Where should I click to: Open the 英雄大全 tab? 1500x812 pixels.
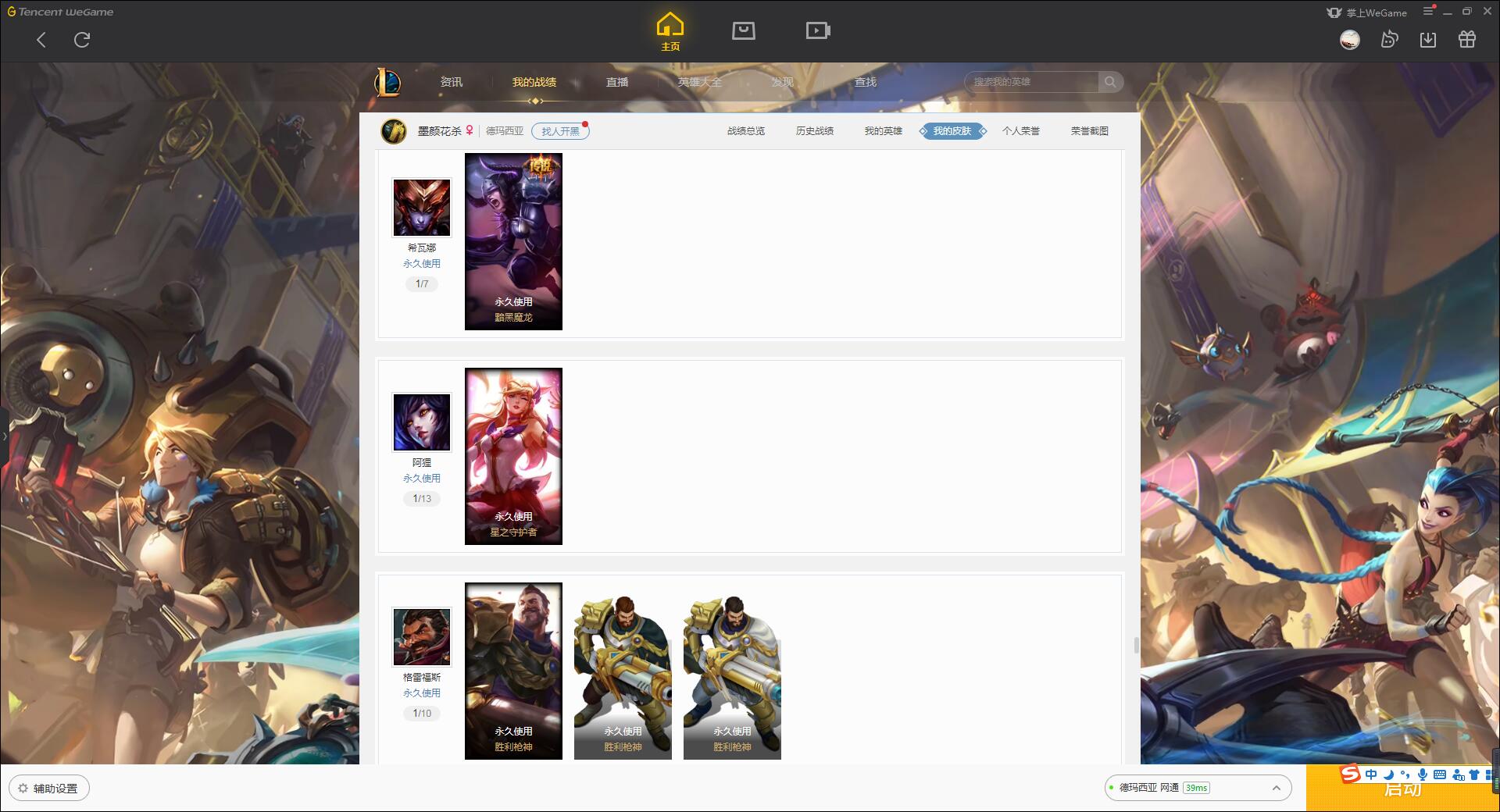pos(700,82)
